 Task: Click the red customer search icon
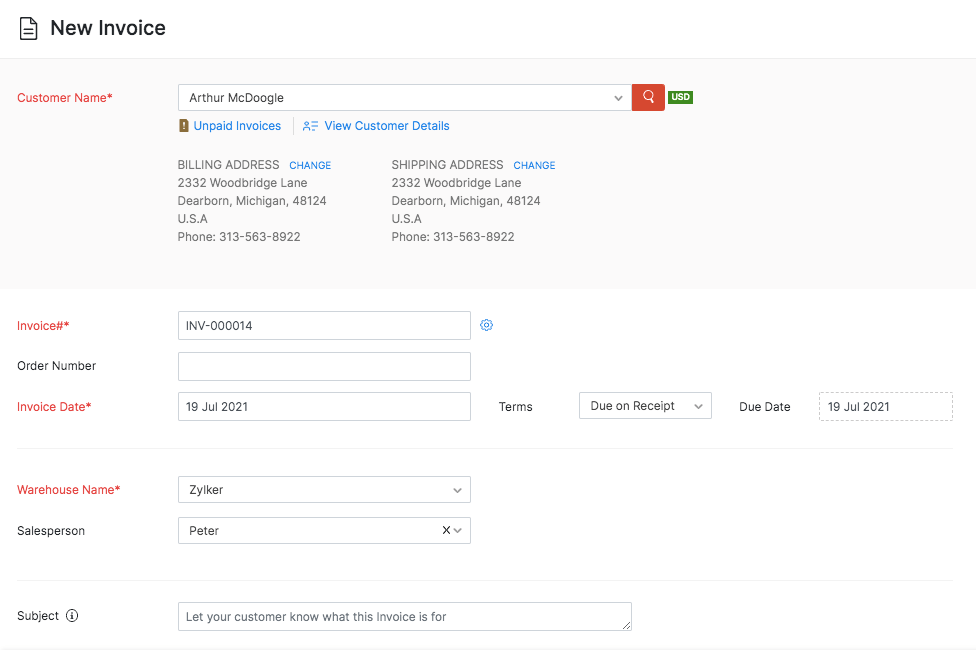coord(647,97)
